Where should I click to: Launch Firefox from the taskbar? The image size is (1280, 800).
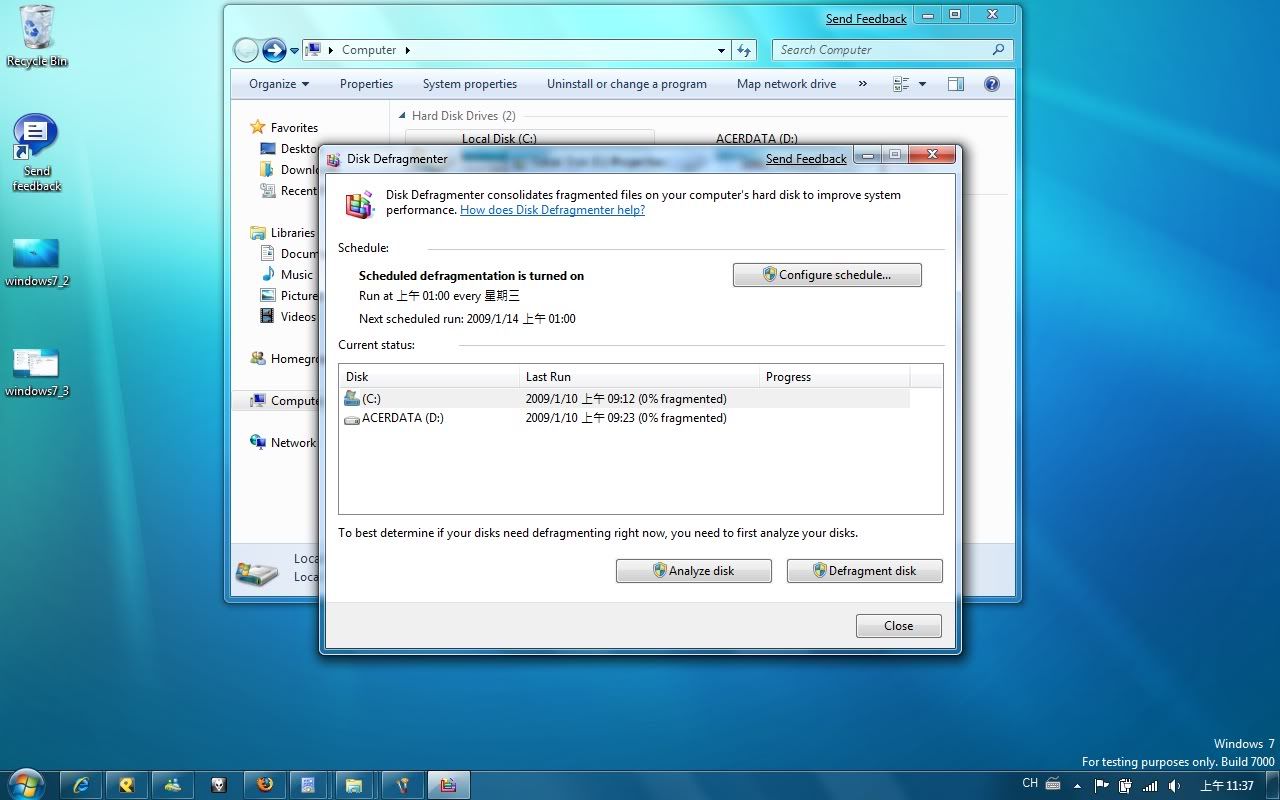pos(264,785)
